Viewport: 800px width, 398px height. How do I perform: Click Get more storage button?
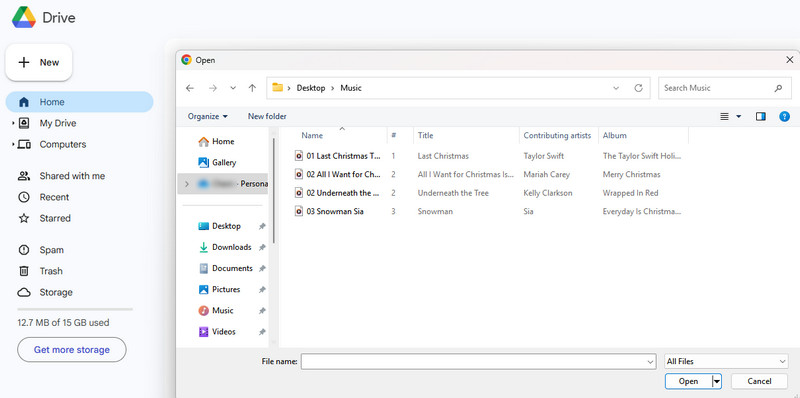click(72, 350)
